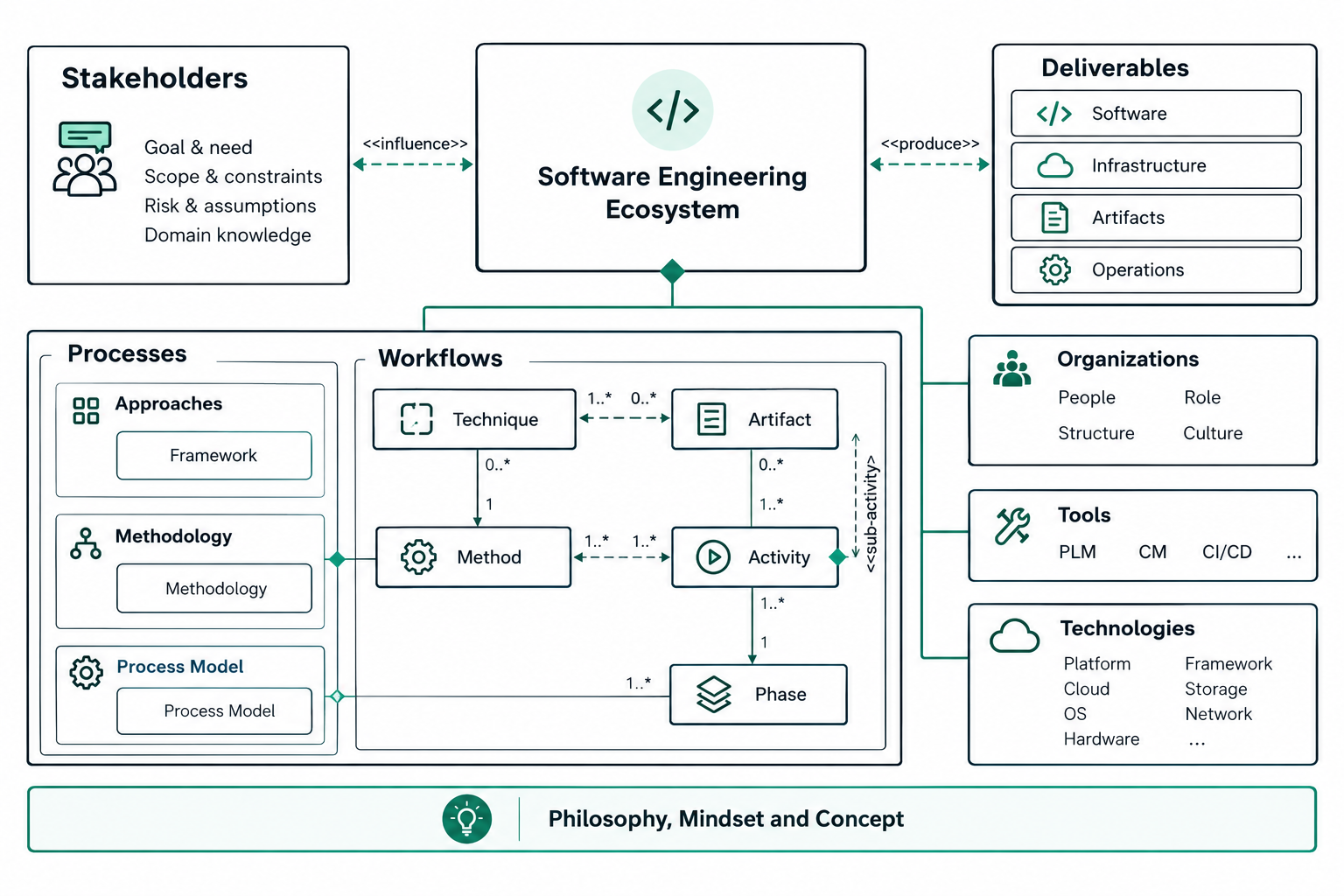1344x896 pixels.
Task: Click the <<produce>> relationship label
Action: coord(930,143)
